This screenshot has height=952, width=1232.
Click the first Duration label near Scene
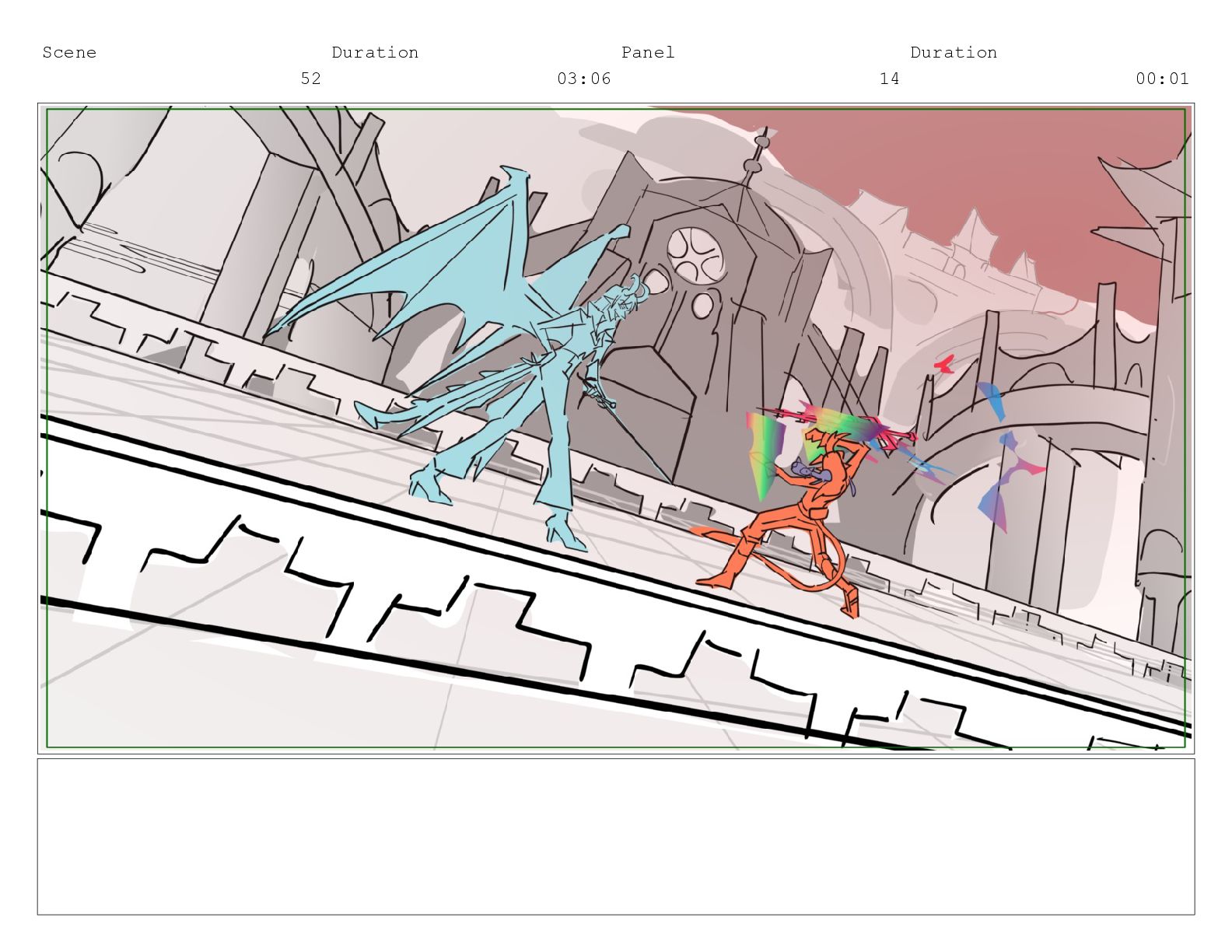375,52
